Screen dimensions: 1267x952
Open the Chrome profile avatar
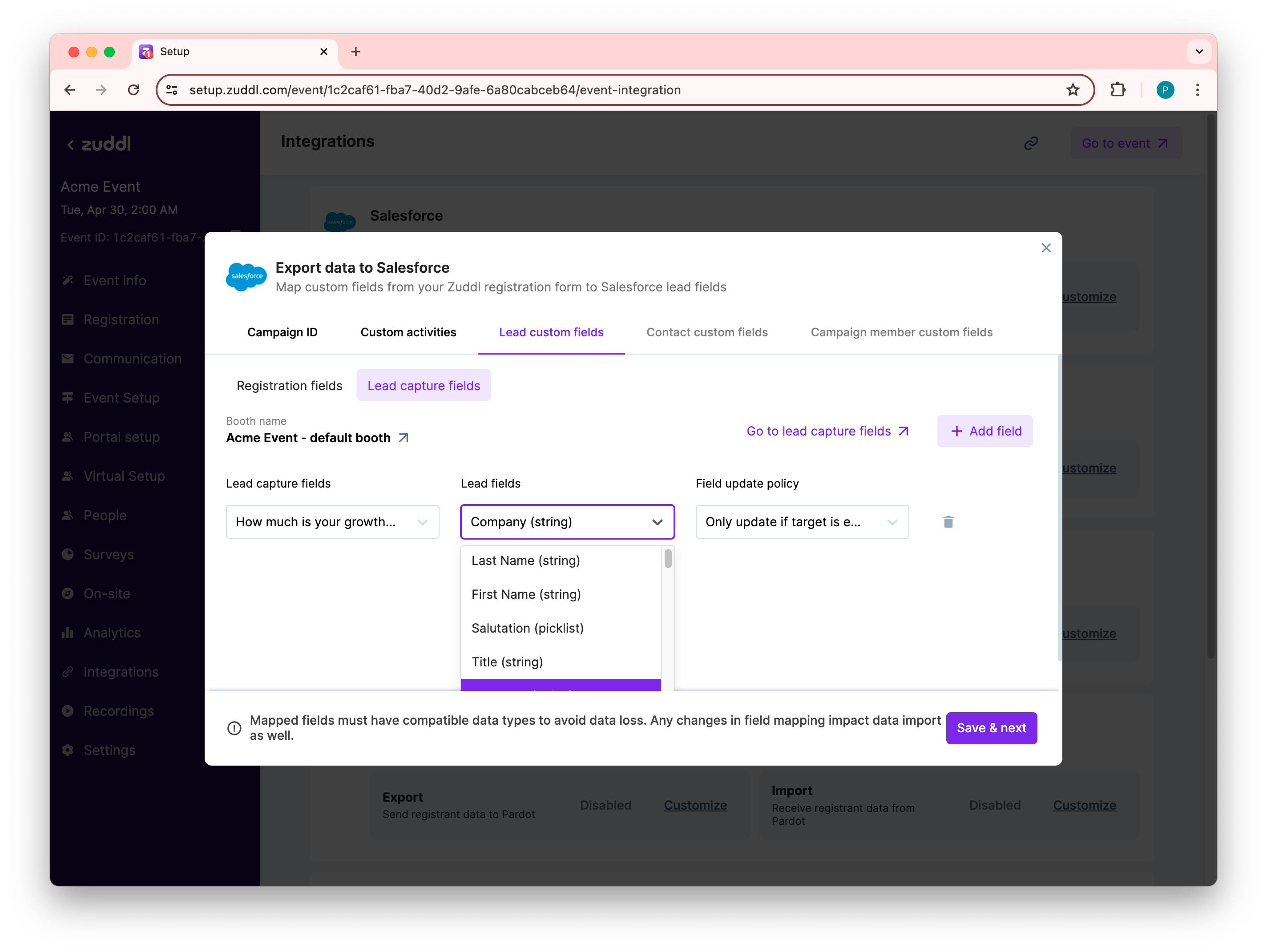tap(1165, 90)
